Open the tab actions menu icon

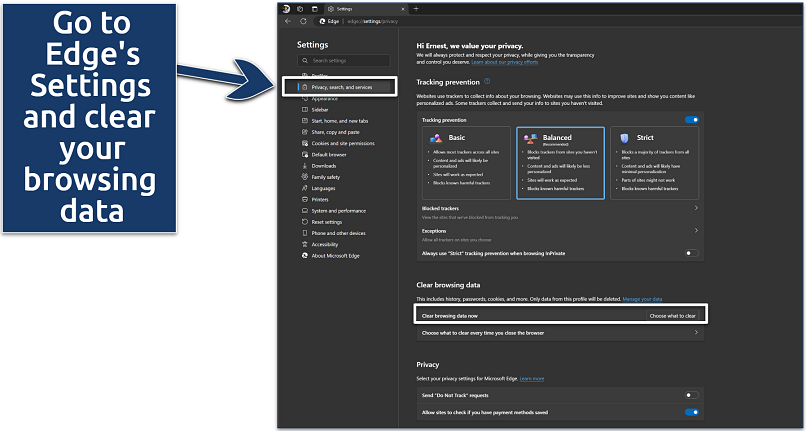pos(315,9)
